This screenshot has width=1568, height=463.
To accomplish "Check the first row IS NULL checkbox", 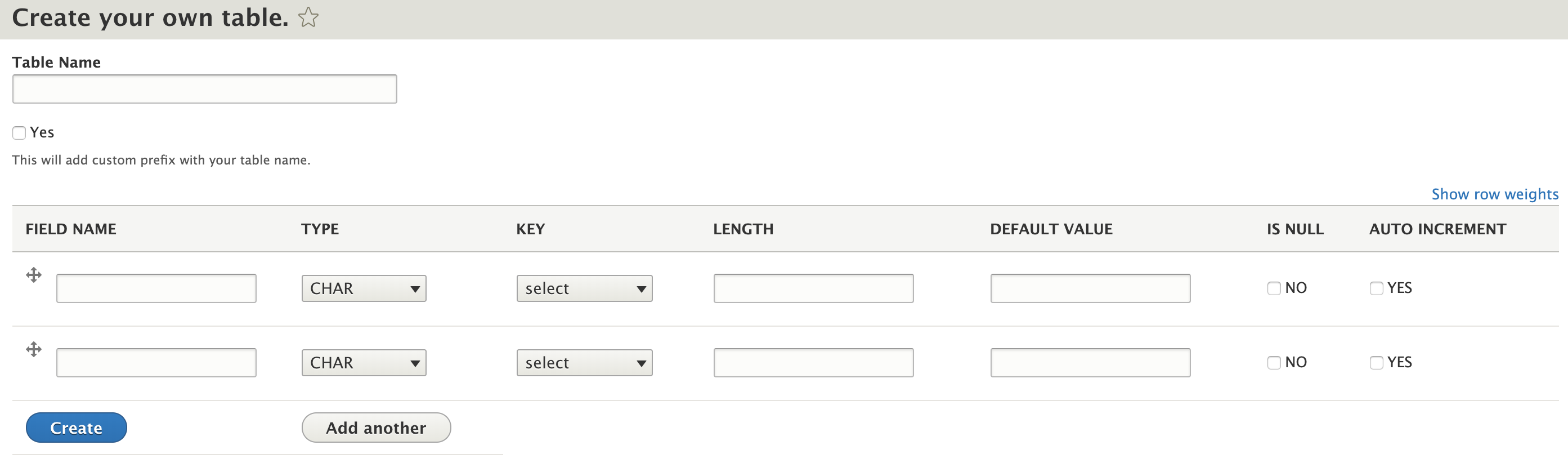I will (x=1274, y=288).
